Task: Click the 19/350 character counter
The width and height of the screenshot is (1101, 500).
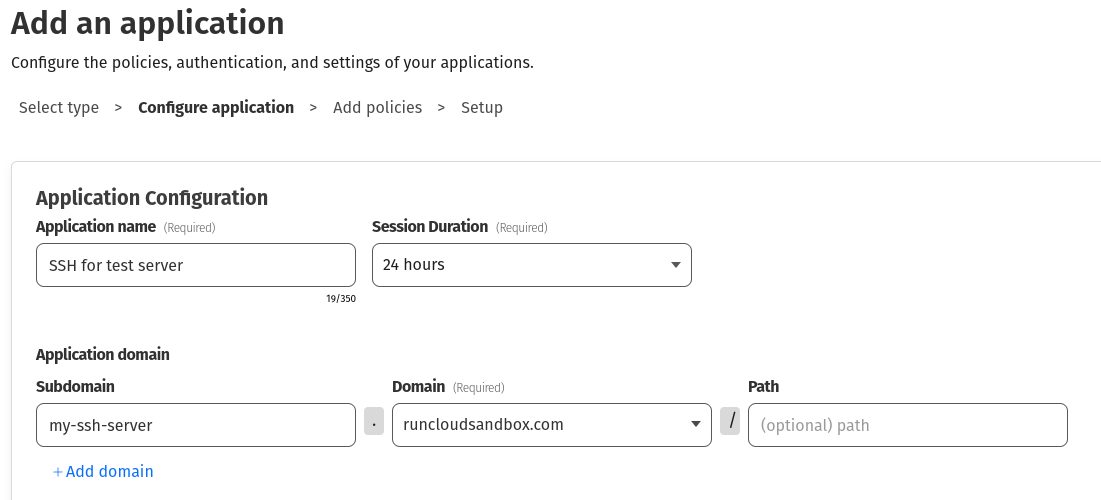Action: click(341, 298)
